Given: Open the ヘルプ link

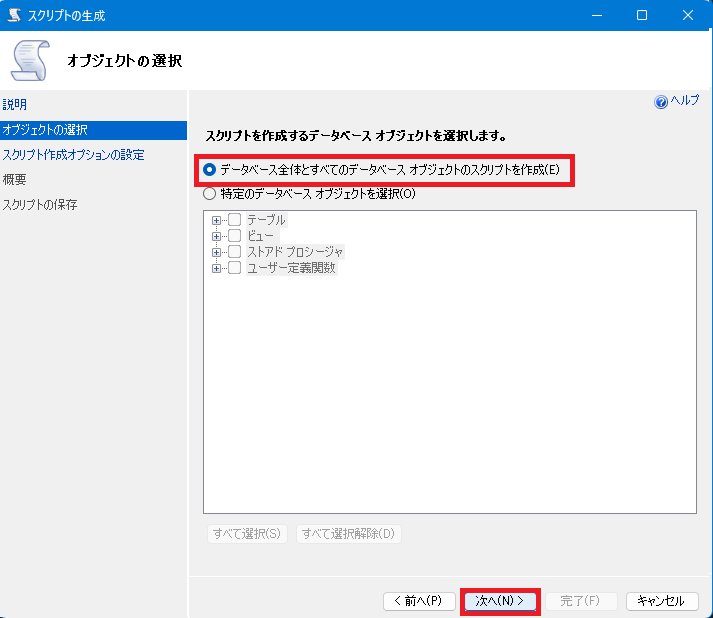Looking at the screenshot, I should click(684, 100).
